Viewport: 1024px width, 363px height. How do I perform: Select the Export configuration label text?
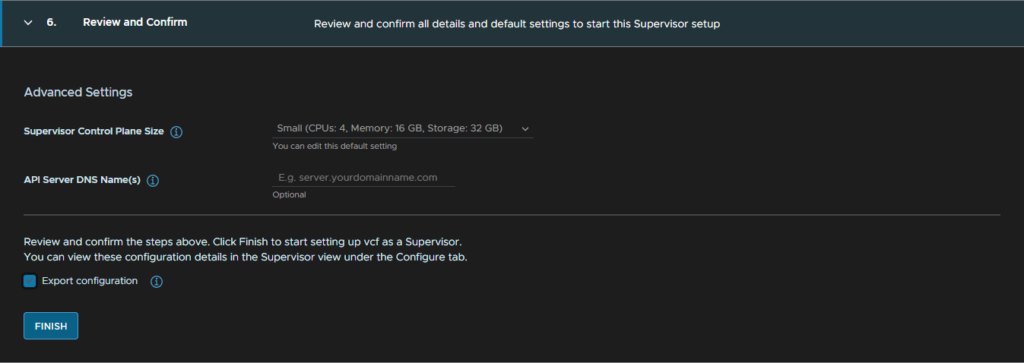tap(89, 281)
